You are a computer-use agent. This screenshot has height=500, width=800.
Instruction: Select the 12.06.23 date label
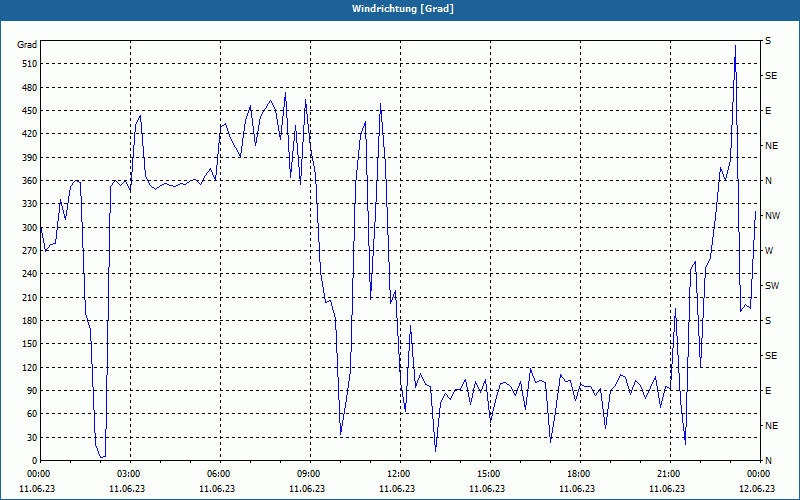coord(757,488)
